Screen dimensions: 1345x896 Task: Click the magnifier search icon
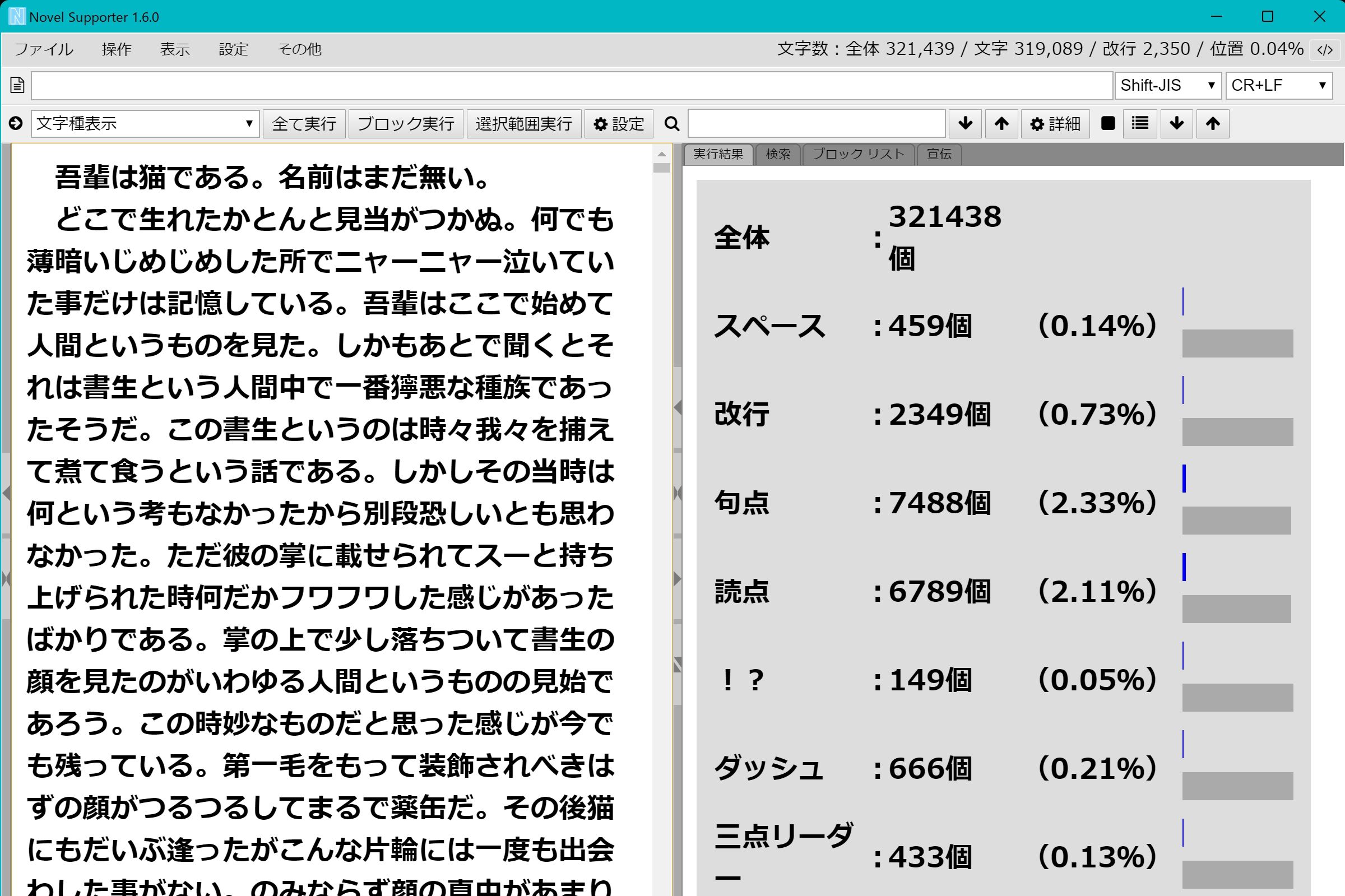(672, 124)
